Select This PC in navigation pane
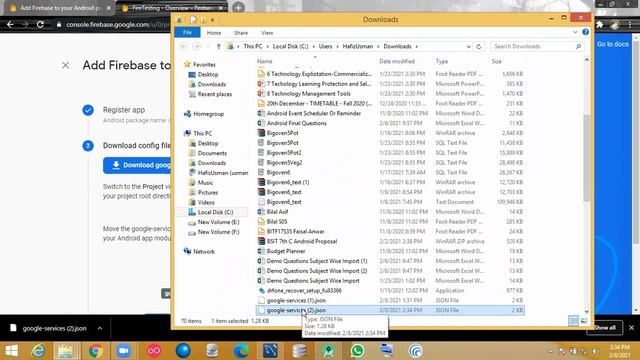 click(198, 133)
